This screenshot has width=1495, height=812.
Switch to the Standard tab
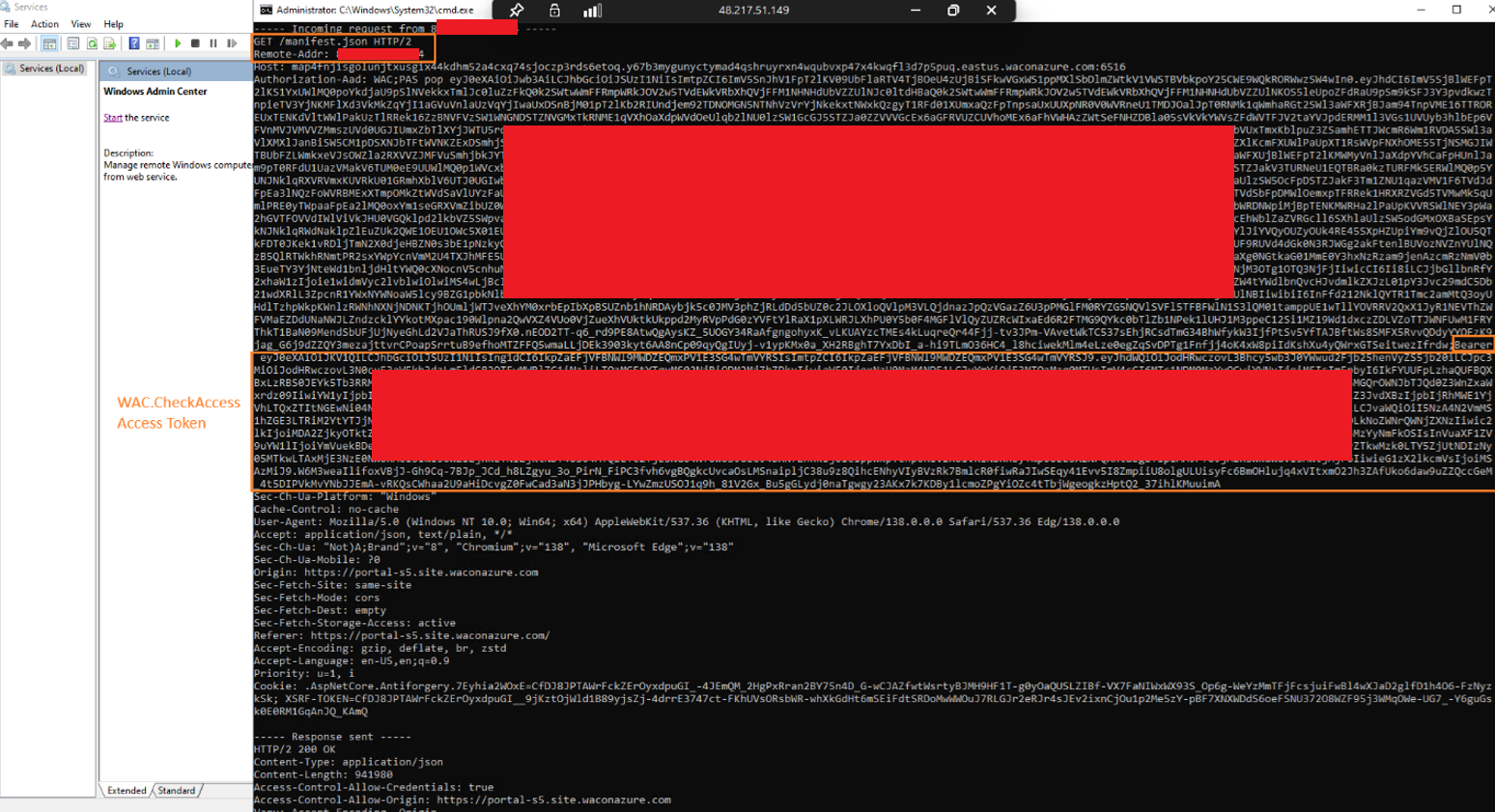click(x=177, y=791)
